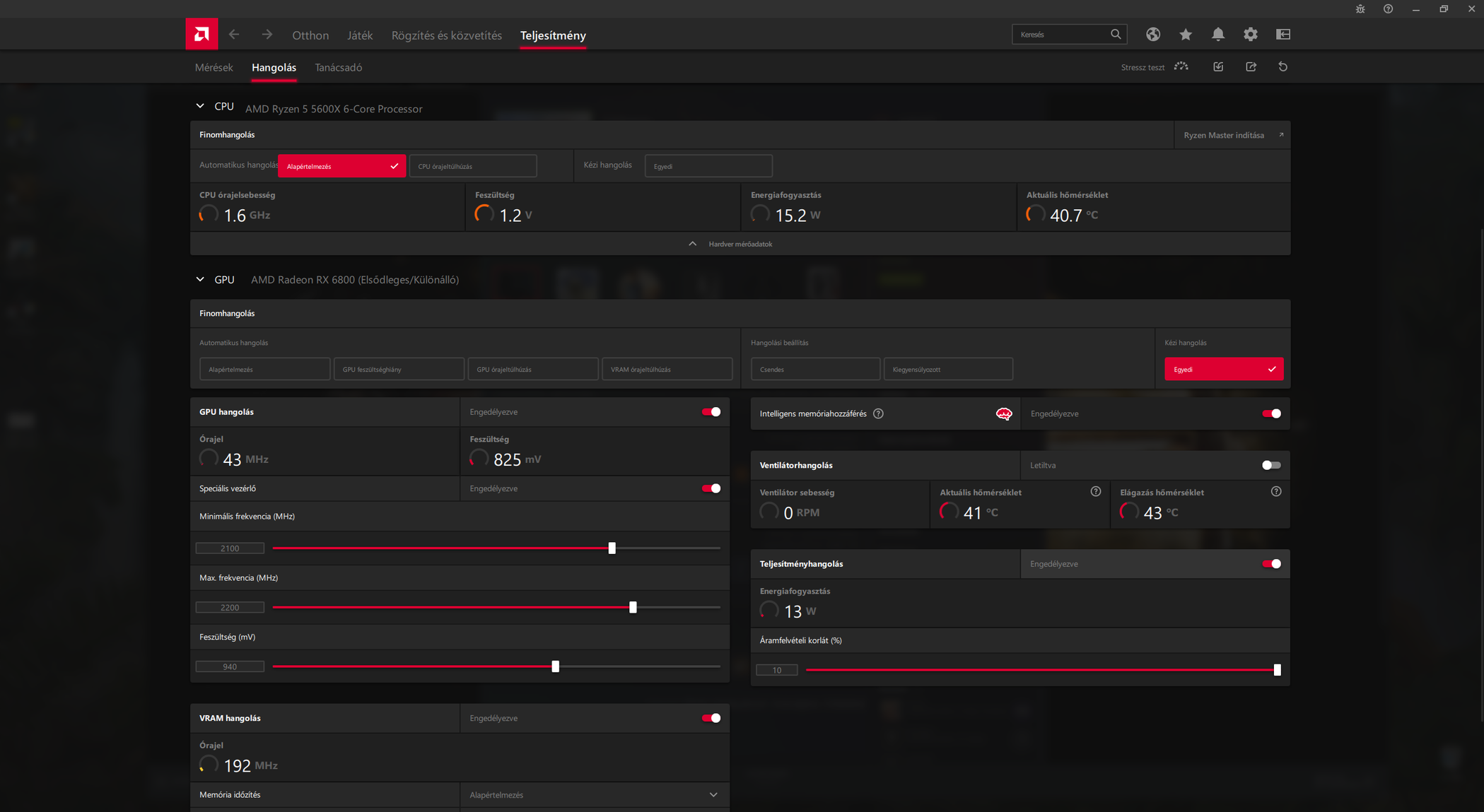Select VRAM órajeltúlhúzás preset
The height and width of the screenshot is (812, 1484).
tap(667, 369)
